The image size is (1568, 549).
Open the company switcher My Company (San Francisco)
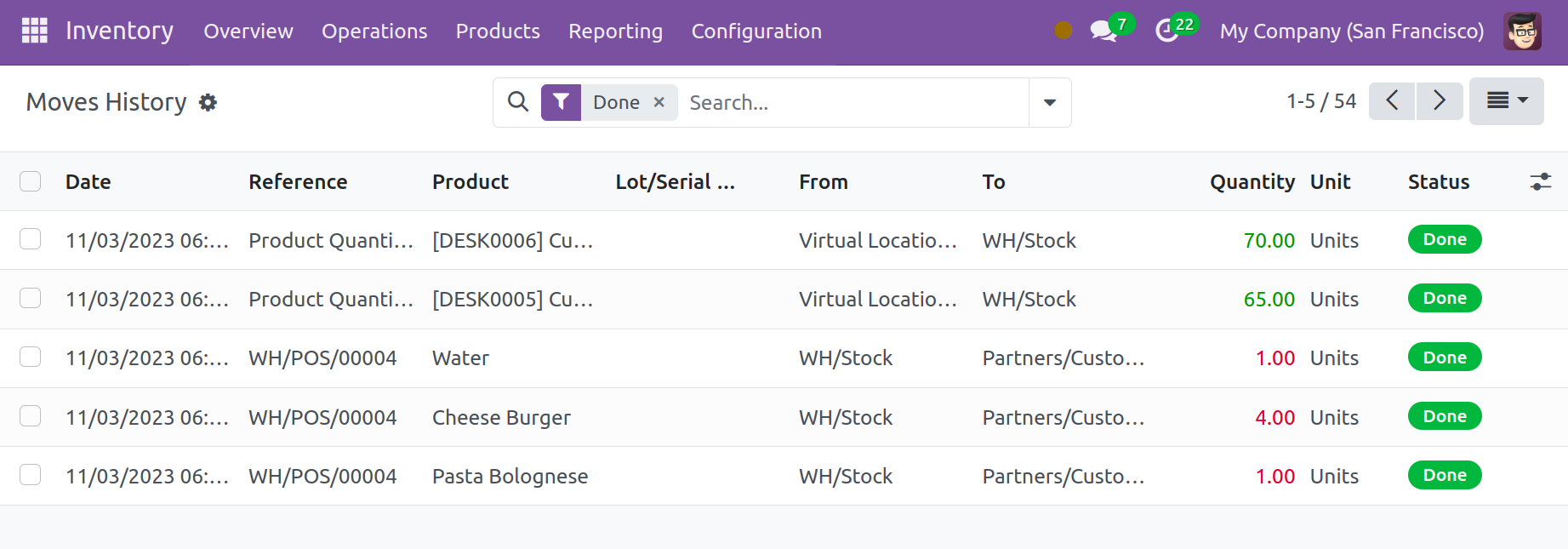(x=1351, y=31)
